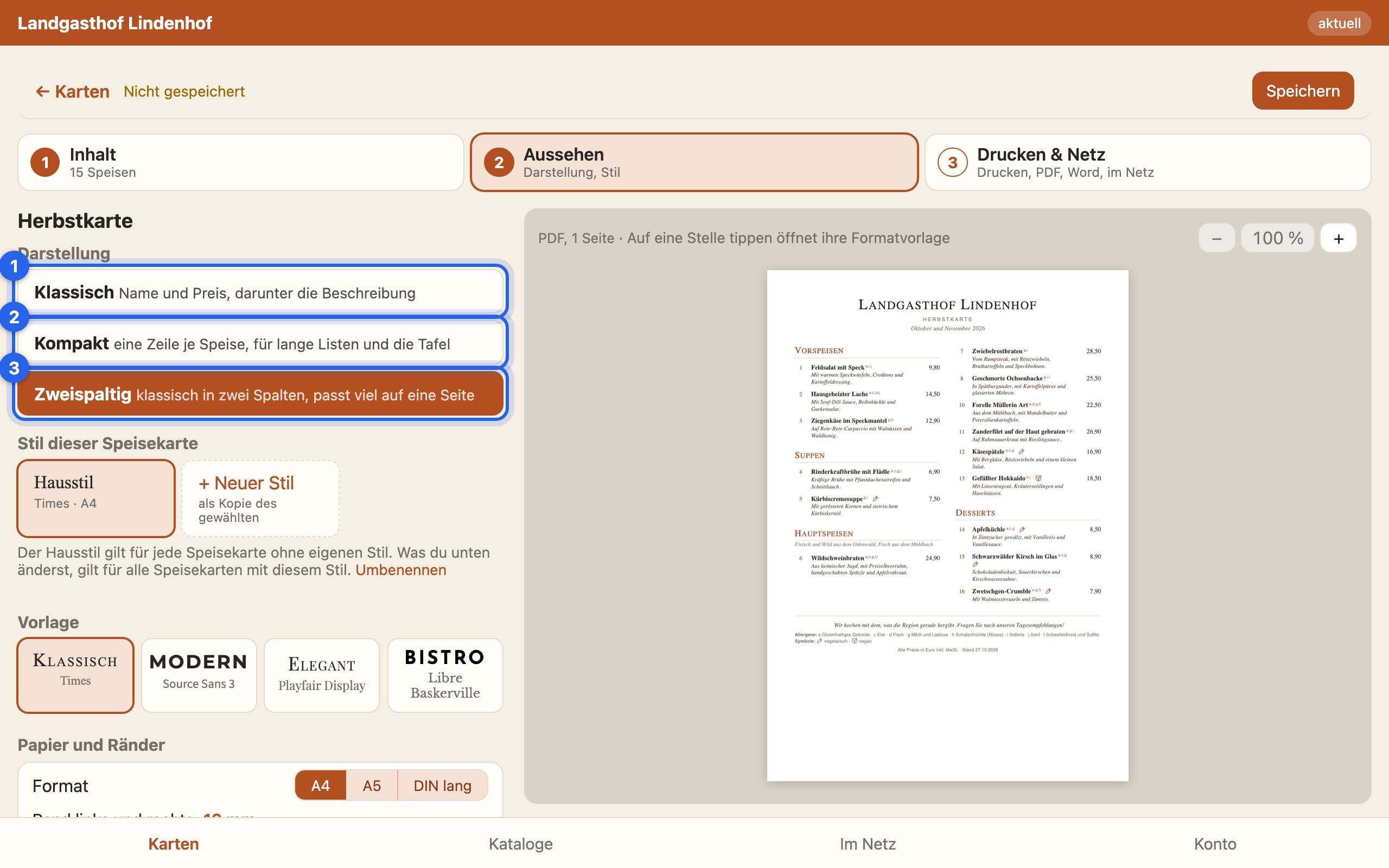Open step 3 Drucken & Netz tab
The image size is (1389, 868).
coord(1148,162)
